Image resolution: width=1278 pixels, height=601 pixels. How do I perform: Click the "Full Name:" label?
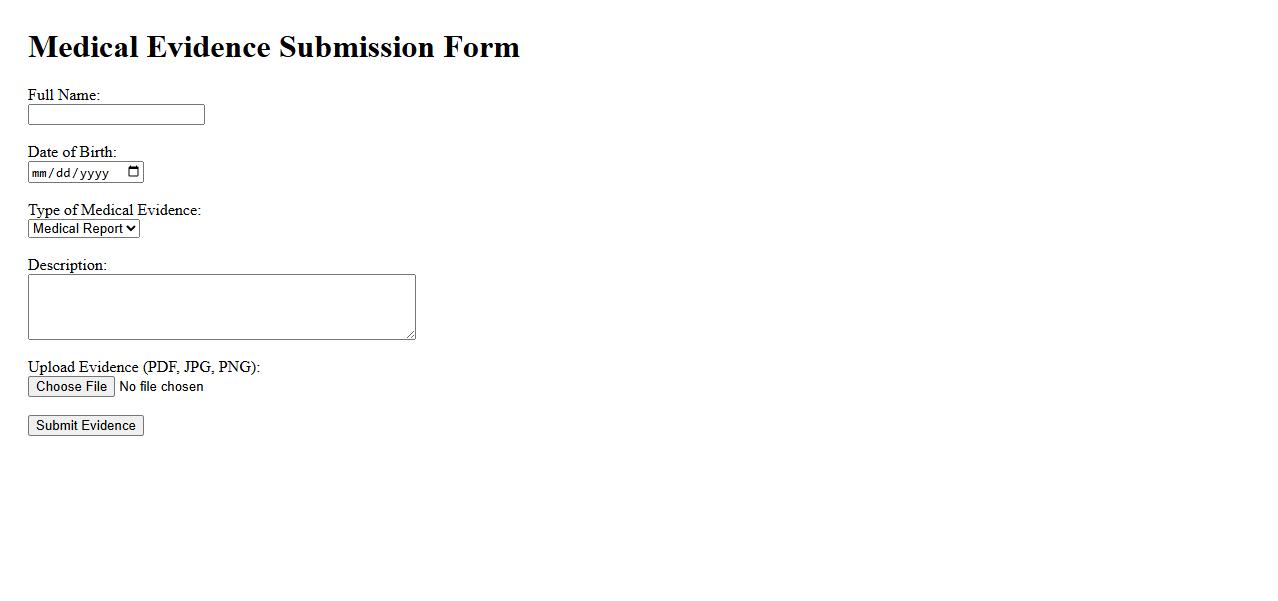coord(64,96)
